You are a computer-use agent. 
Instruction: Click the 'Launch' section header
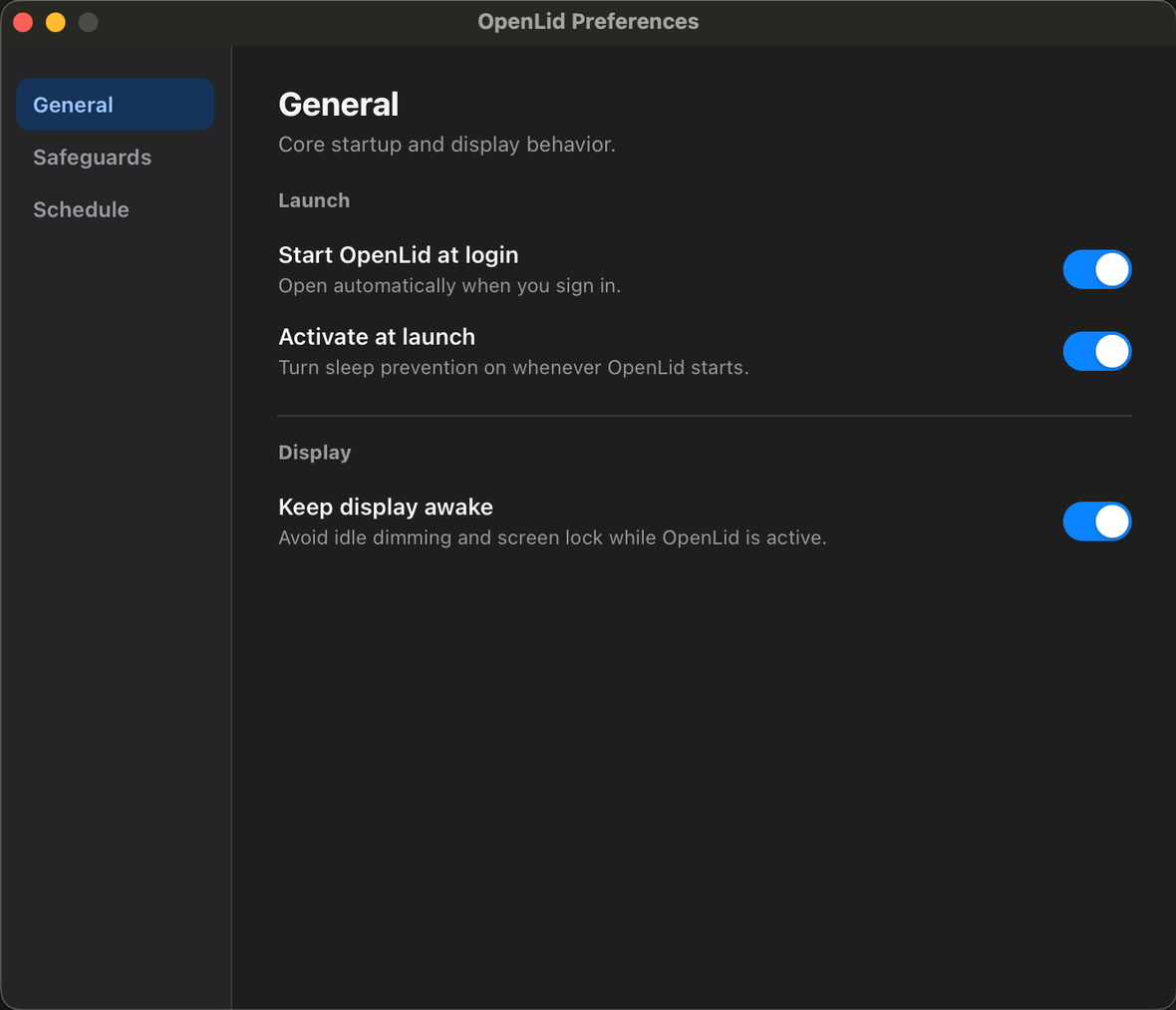[x=314, y=200]
